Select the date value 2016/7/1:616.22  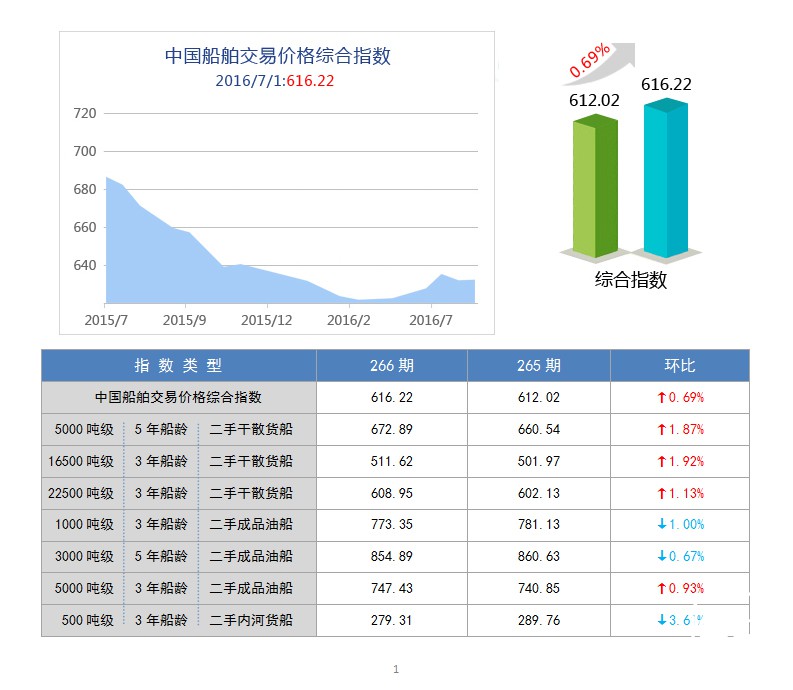275,81
